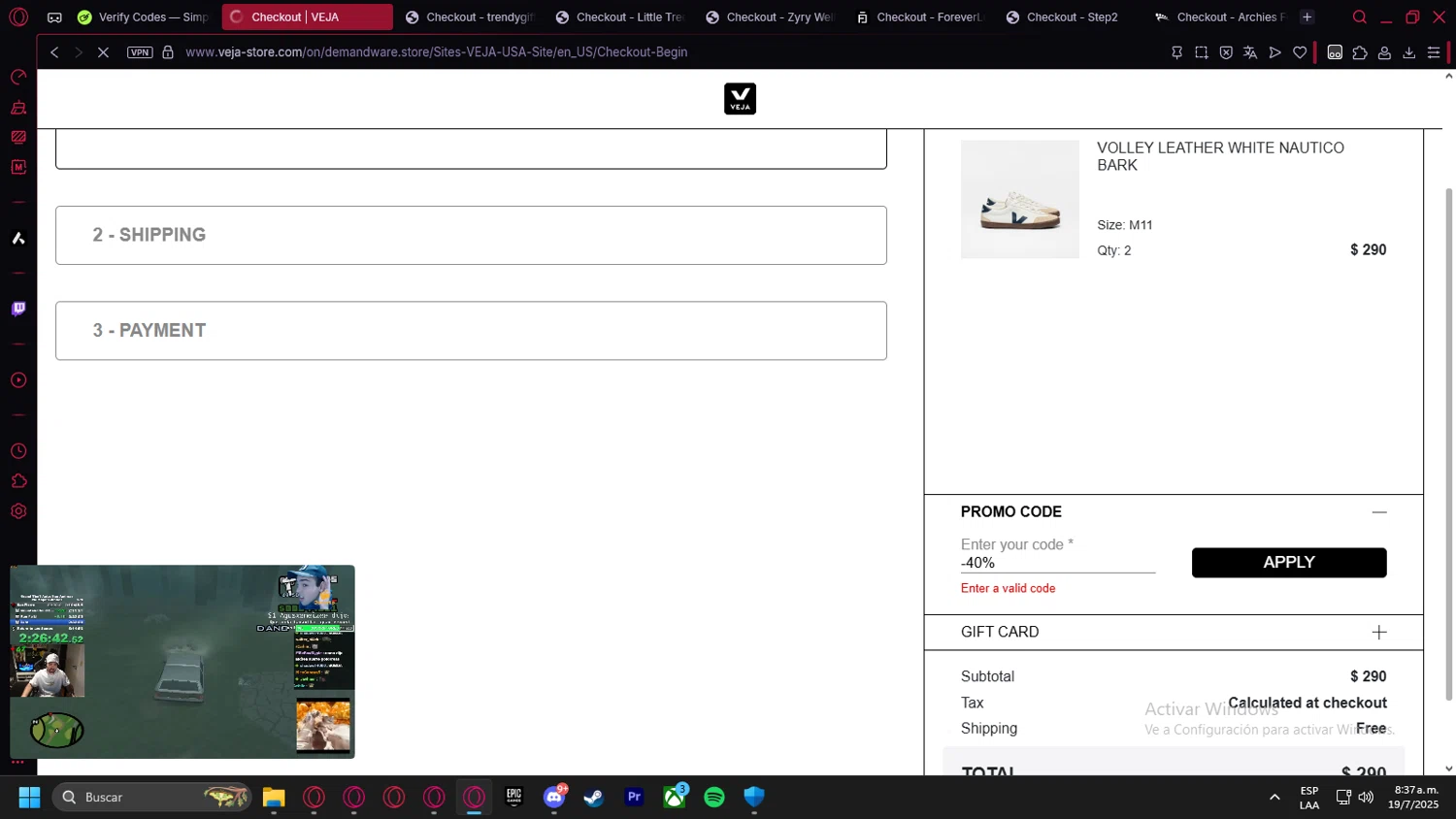
Task: Open the volume speaker tray icon
Action: coord(1366,798)
